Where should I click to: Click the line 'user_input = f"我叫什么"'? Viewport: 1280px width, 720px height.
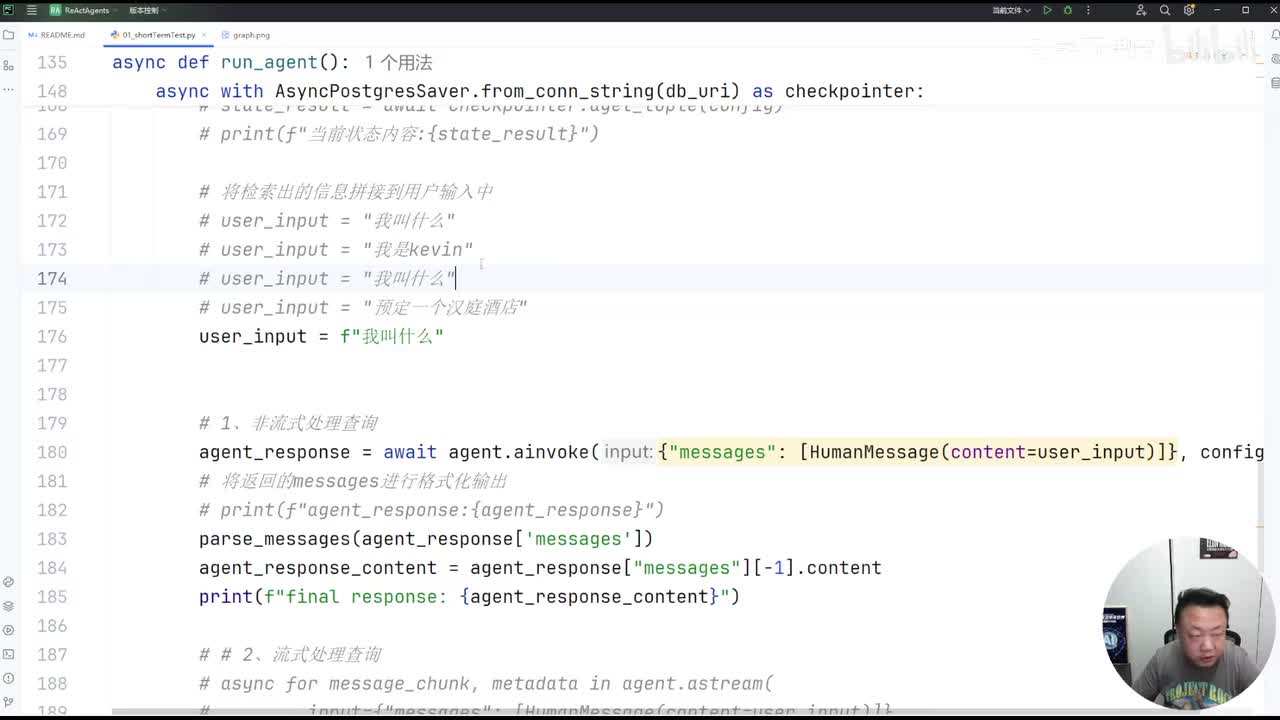pos(321,336)
